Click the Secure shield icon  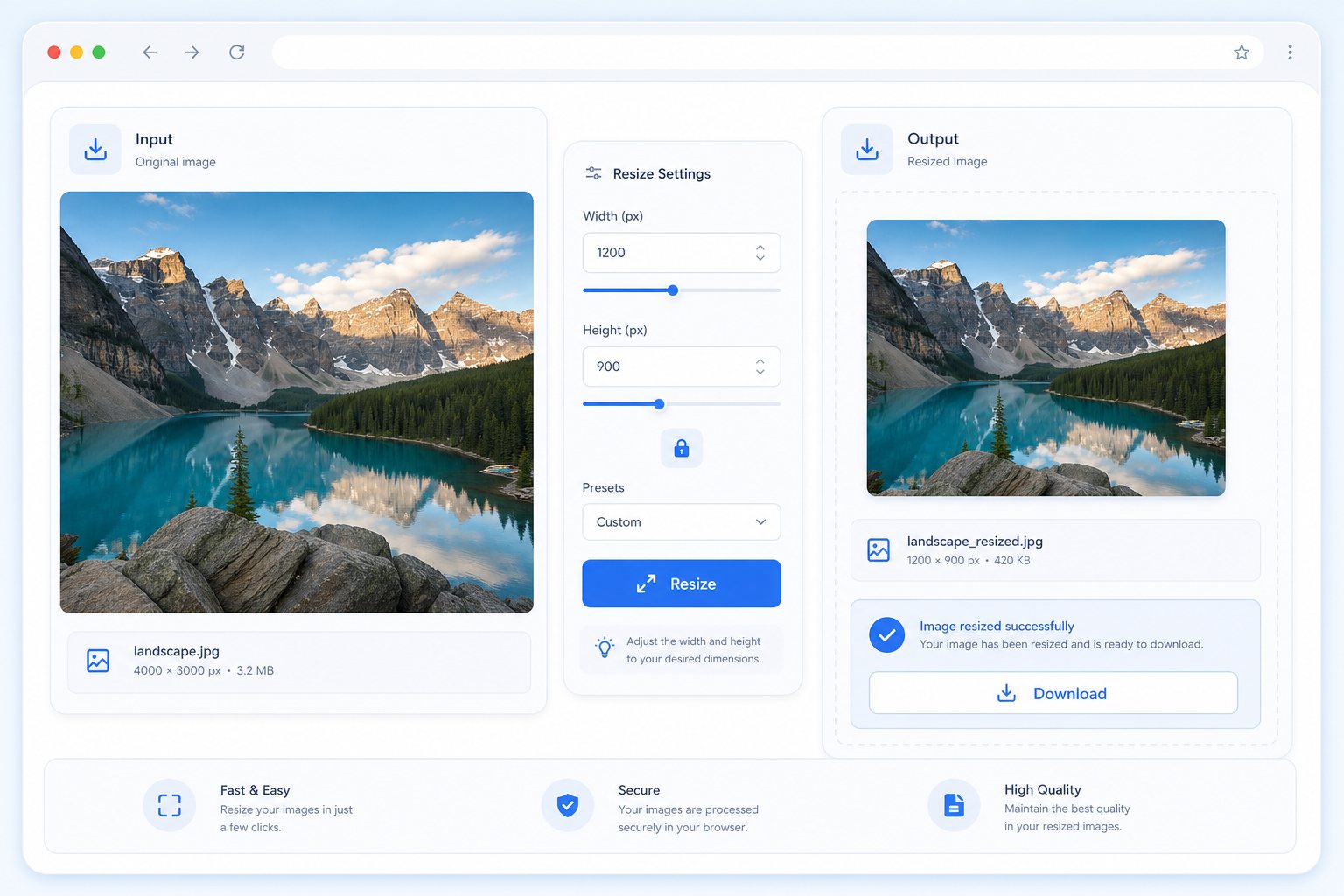[568, 805]
